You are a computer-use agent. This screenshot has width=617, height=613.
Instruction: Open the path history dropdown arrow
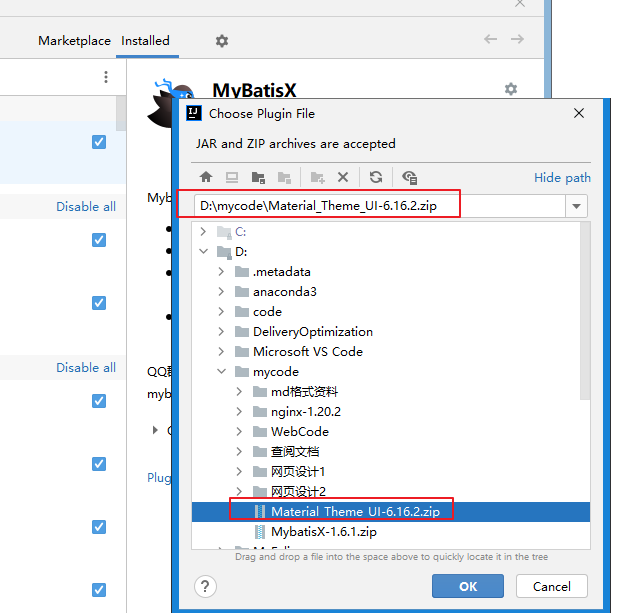coord(576,206)
